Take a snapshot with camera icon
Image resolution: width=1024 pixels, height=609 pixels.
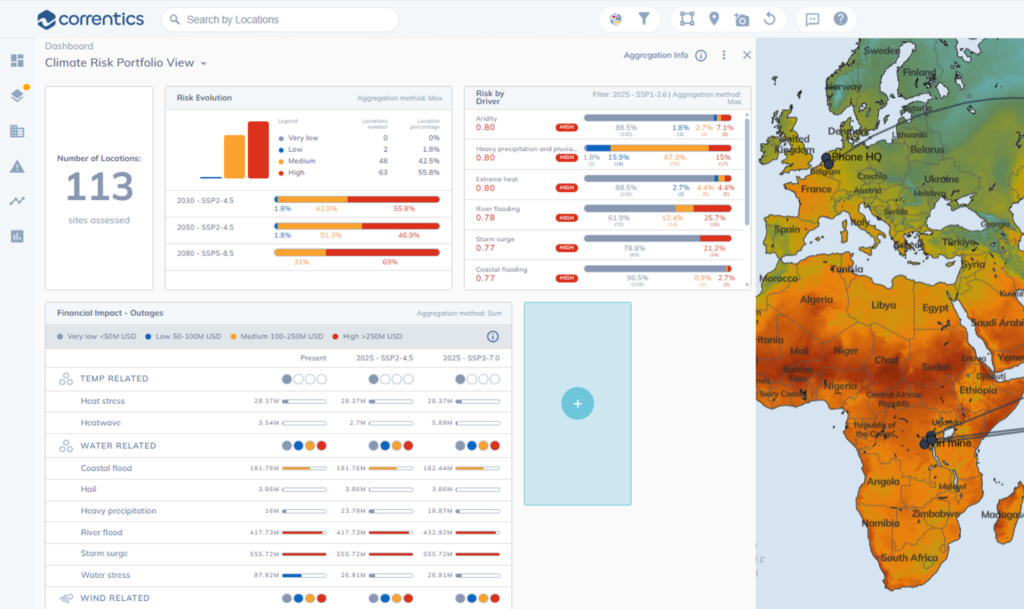point(741,20)
